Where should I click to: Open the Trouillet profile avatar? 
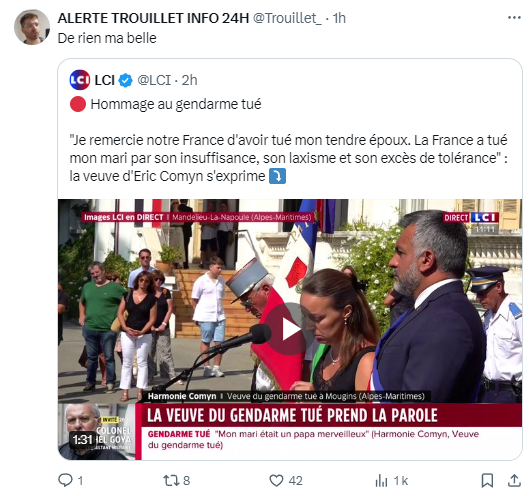pos(32,27)
